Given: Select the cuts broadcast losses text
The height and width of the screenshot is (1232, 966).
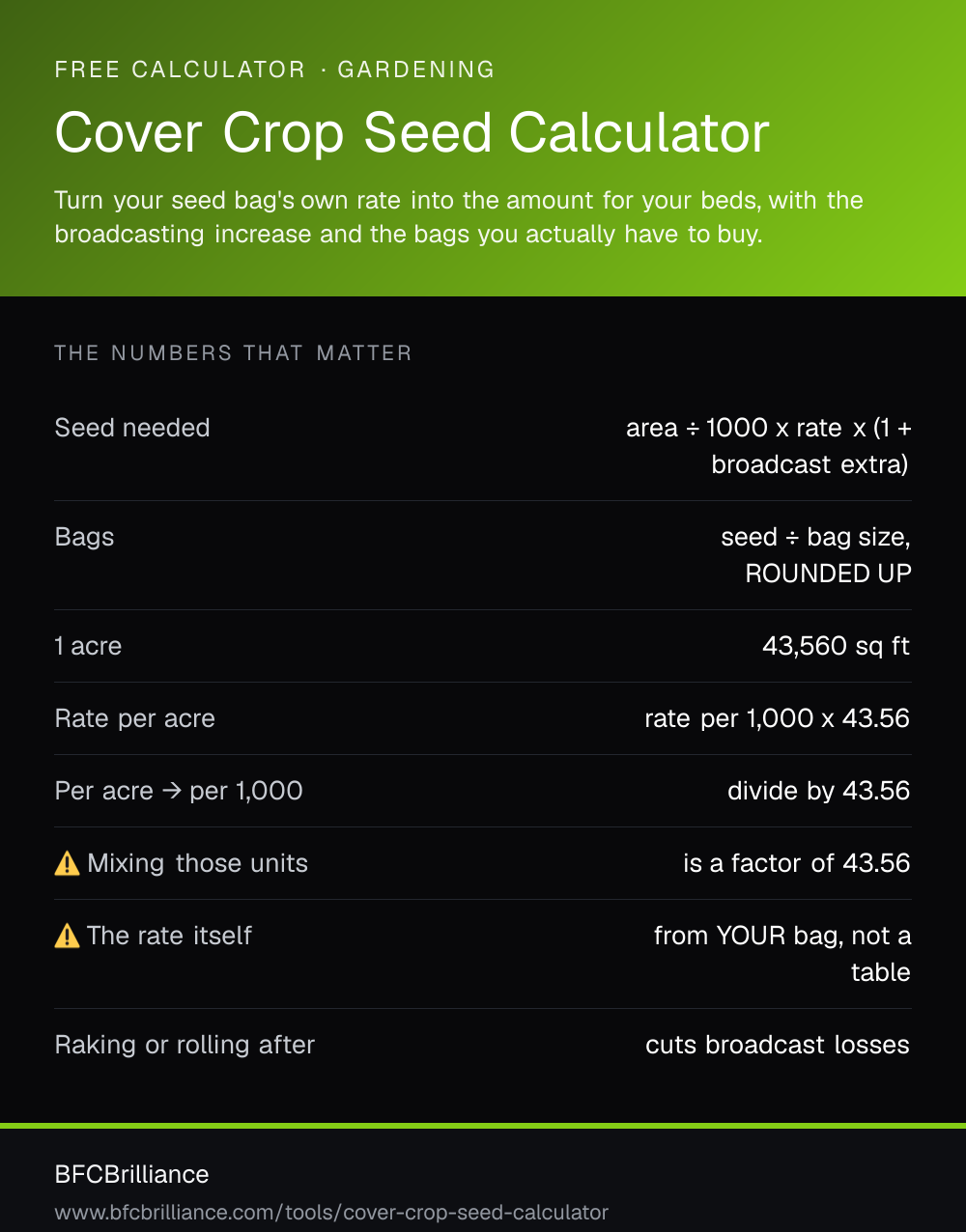Looking at the screenshot, I should tap(778, 1045).
